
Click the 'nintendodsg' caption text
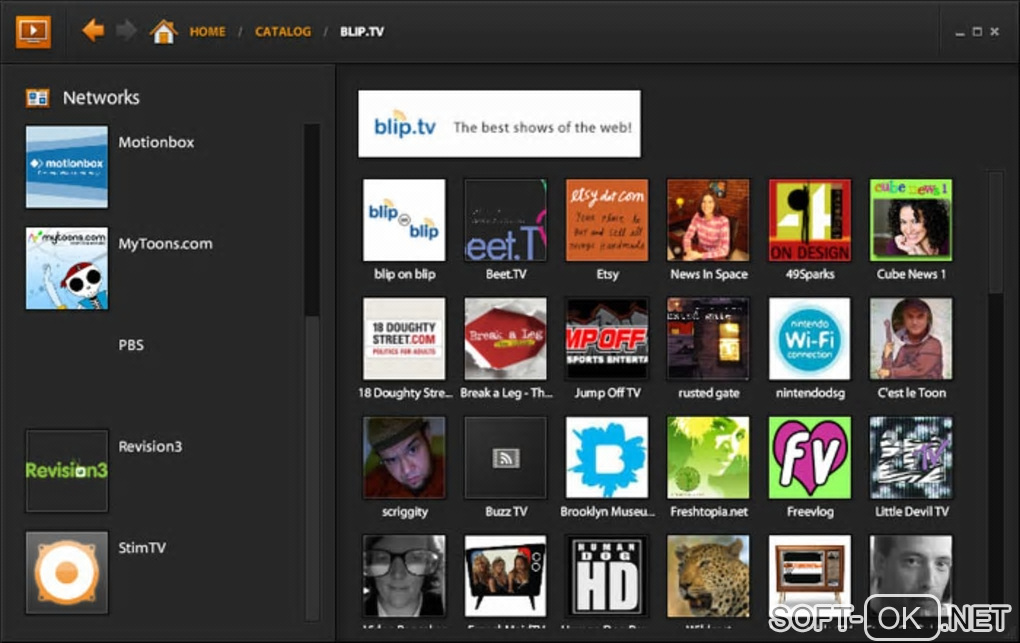[810, 392]
